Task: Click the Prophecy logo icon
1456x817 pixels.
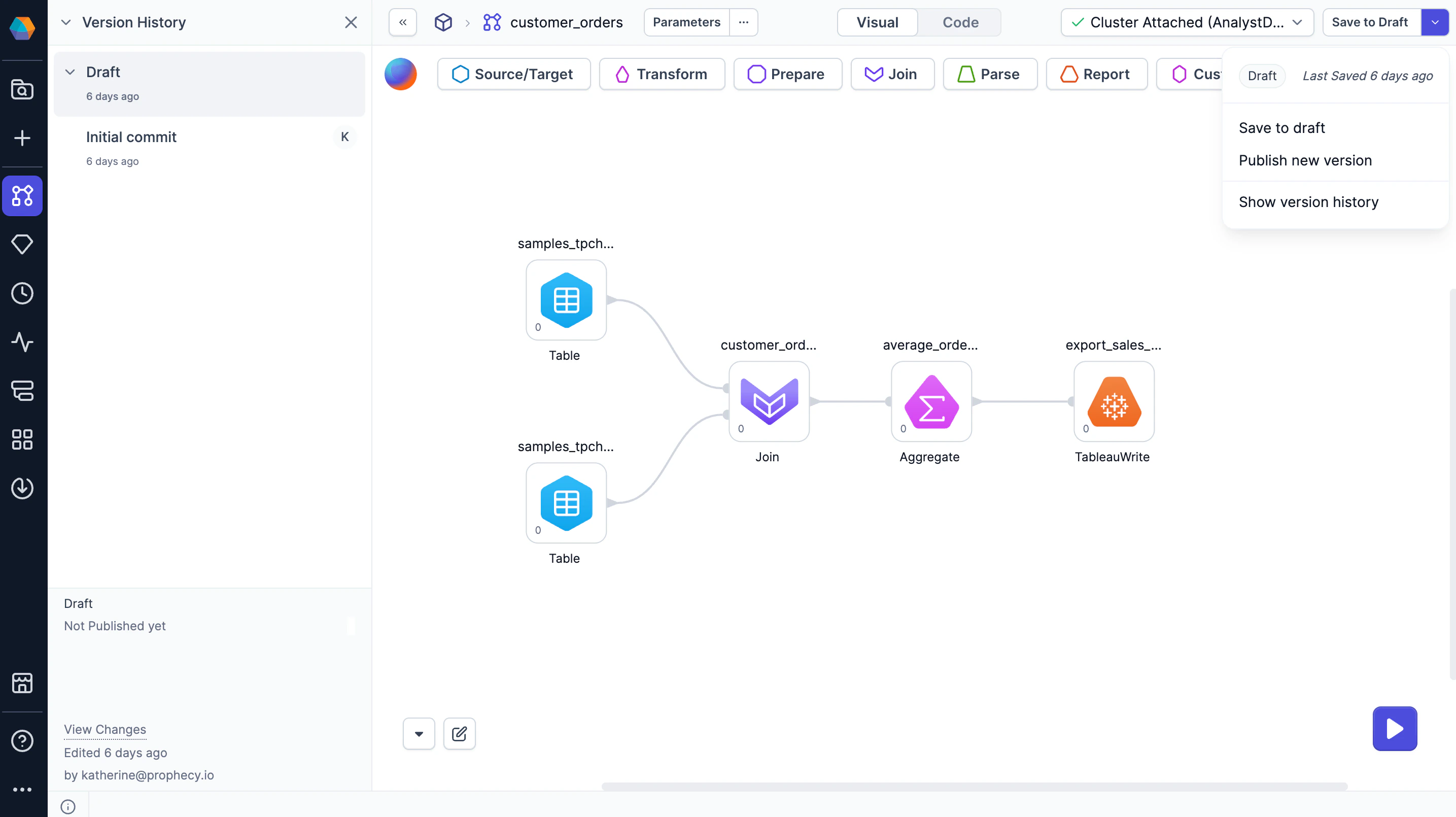Action: (23, 28)
